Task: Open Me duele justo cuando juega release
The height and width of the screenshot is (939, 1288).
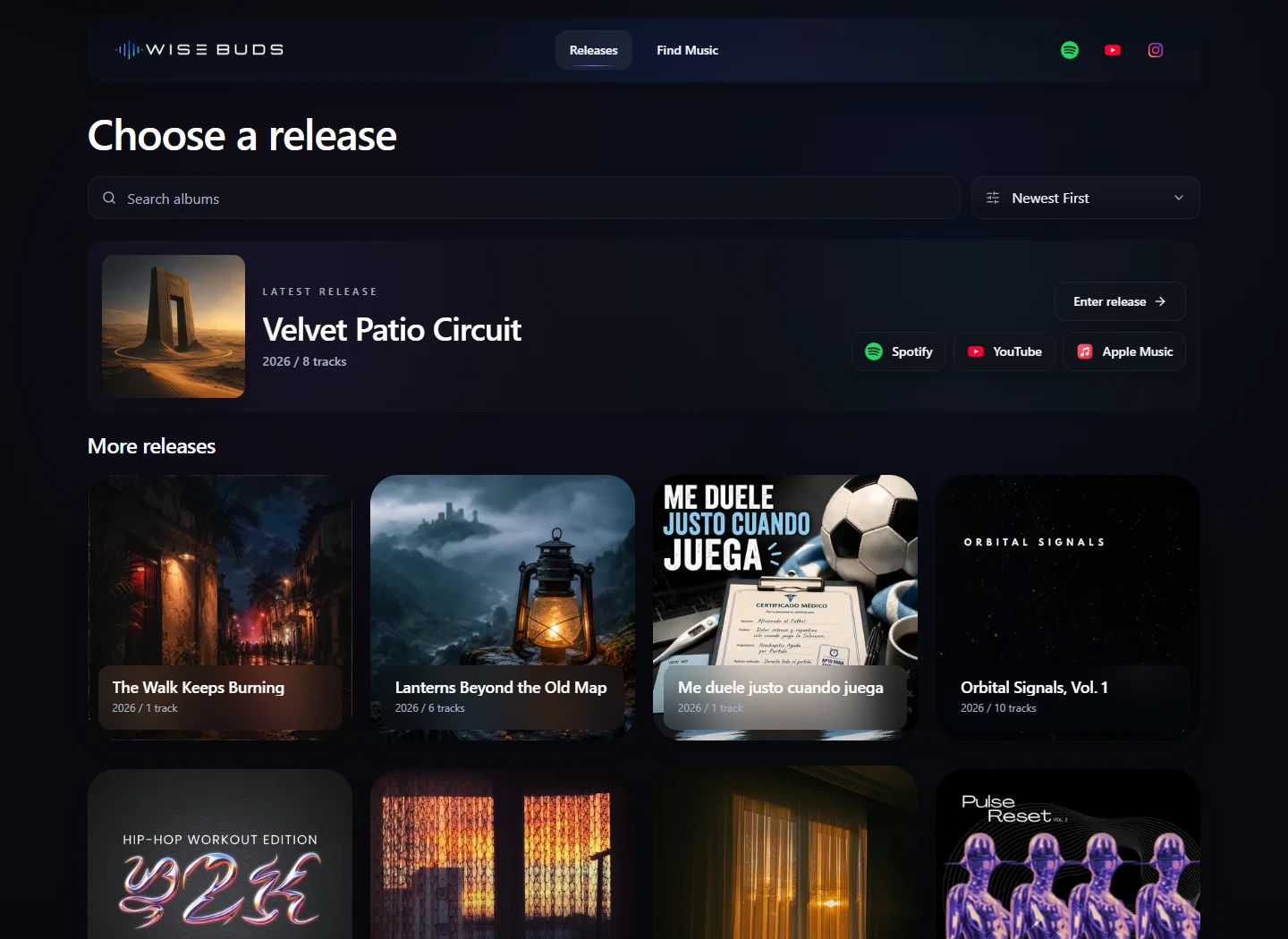Action: click(785, 607)
